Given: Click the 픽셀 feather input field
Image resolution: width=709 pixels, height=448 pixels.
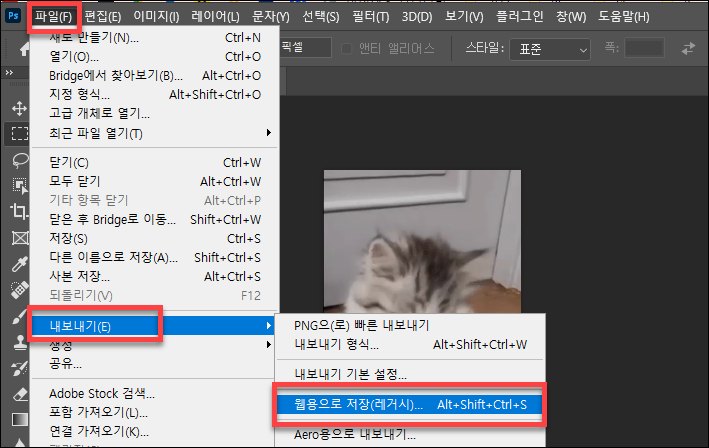Looking at the screenshot, I should (305, 47).
